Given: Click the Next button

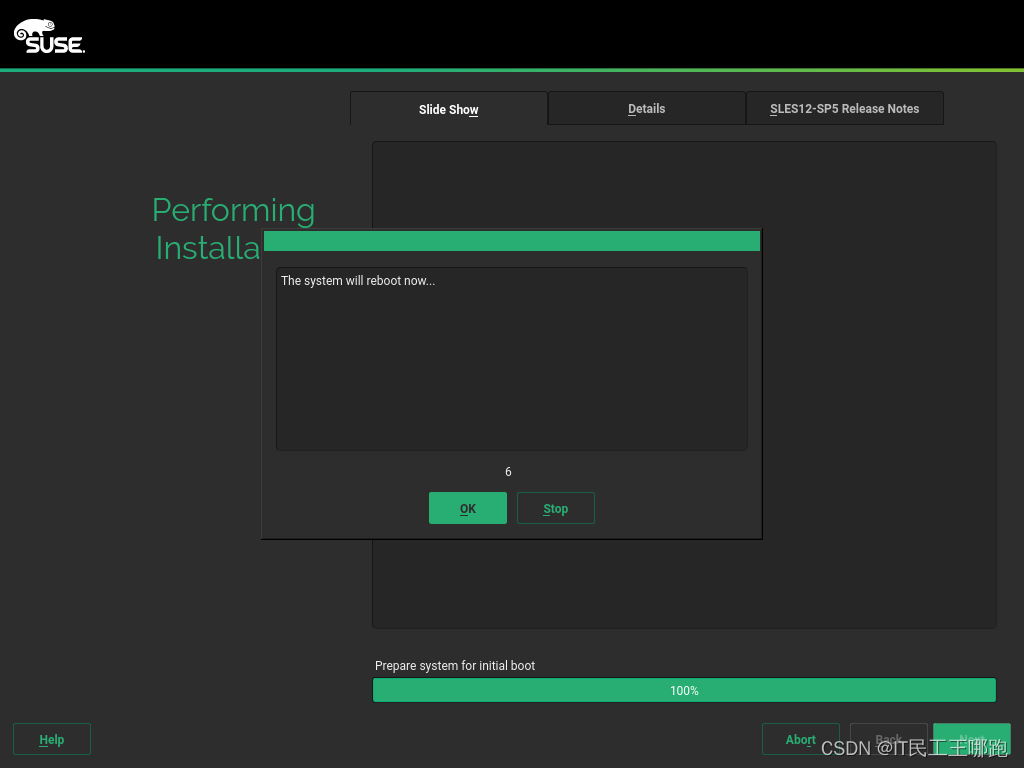Looking at the screenshot, I should coord(970,739).
